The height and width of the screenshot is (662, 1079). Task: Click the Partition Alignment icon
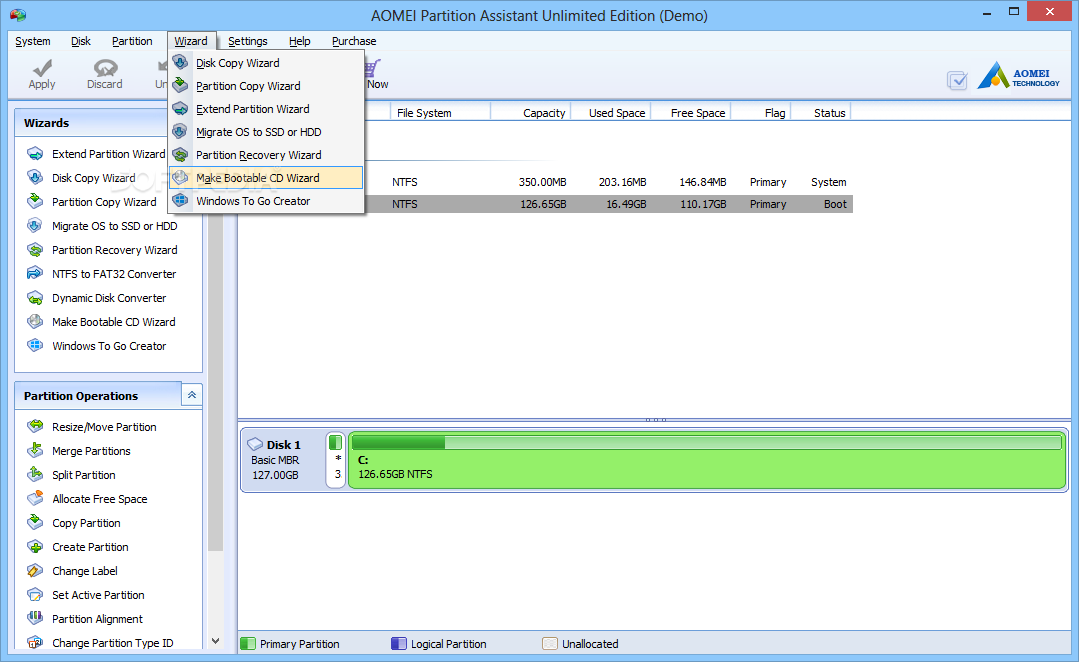[35, 619]
